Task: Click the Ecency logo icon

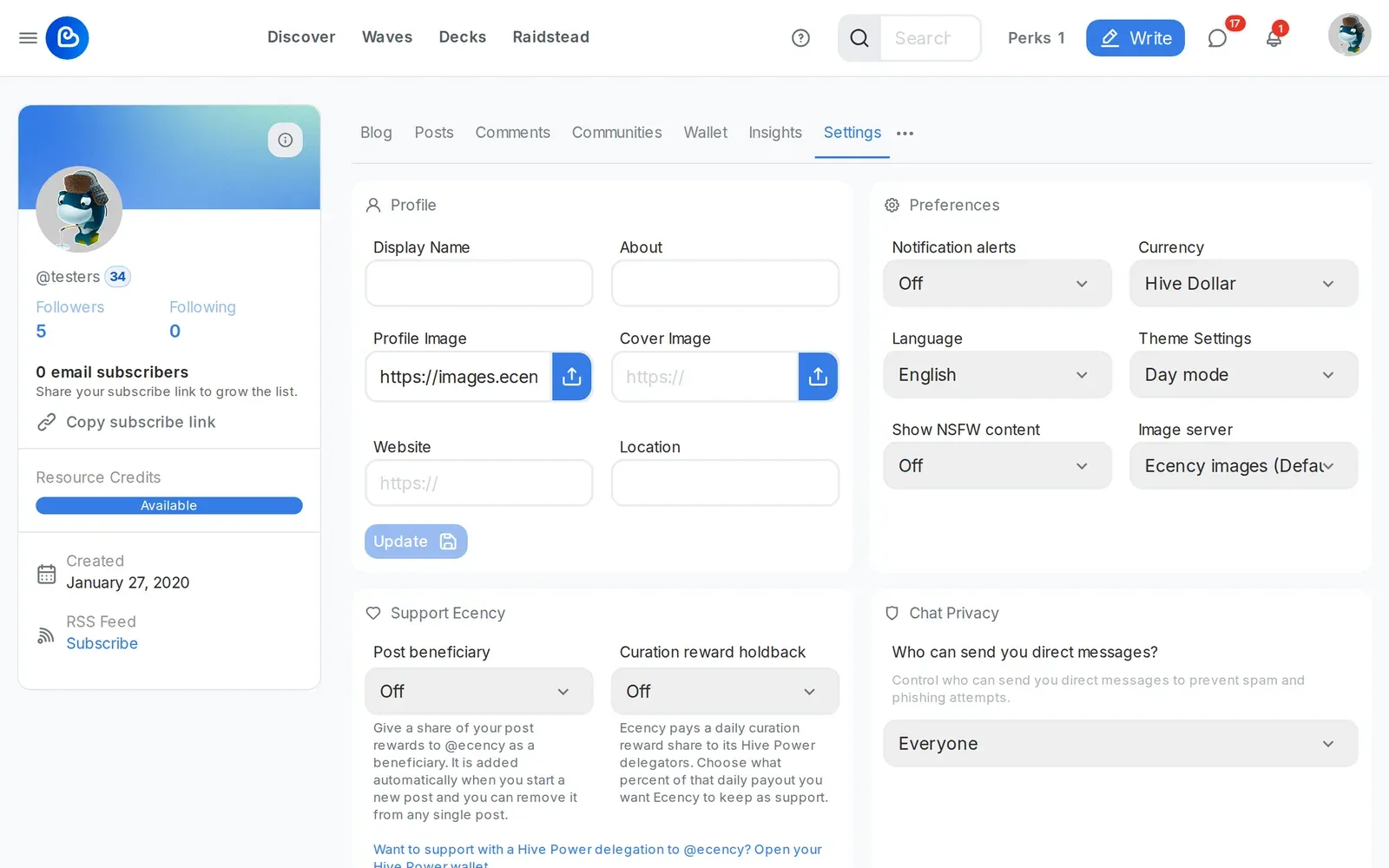Action: click(x=68, y=38)
